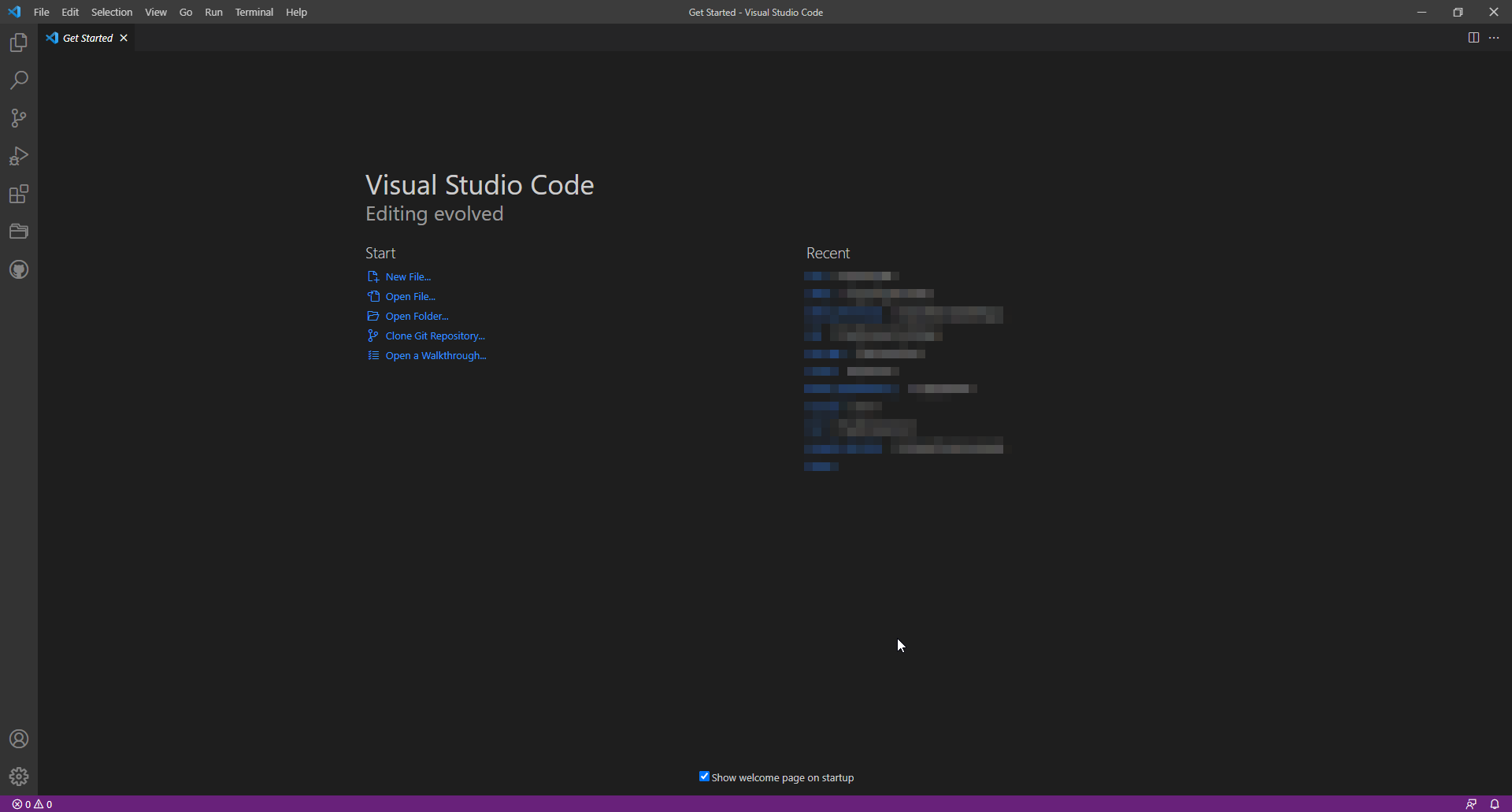Open the Go menu

click(x=186, y=12)
